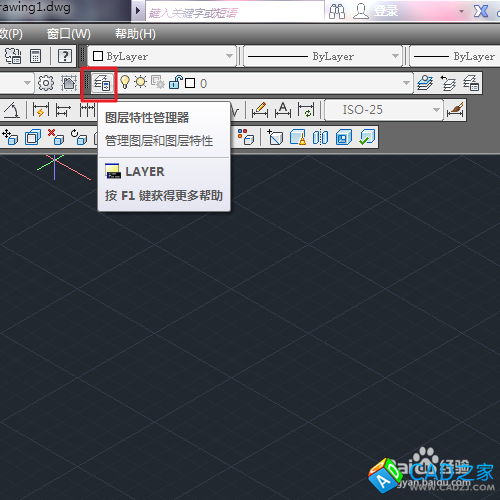The height and width of the screenshot is (500, 500).
Task: Open the ByLayer color dropdown
Action: click(162, 56)
